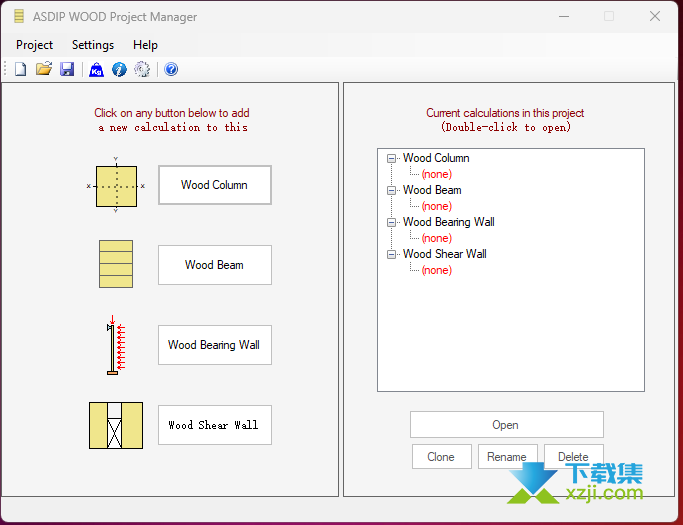Select Wood Shear Wall in the tree

(445, 254)
